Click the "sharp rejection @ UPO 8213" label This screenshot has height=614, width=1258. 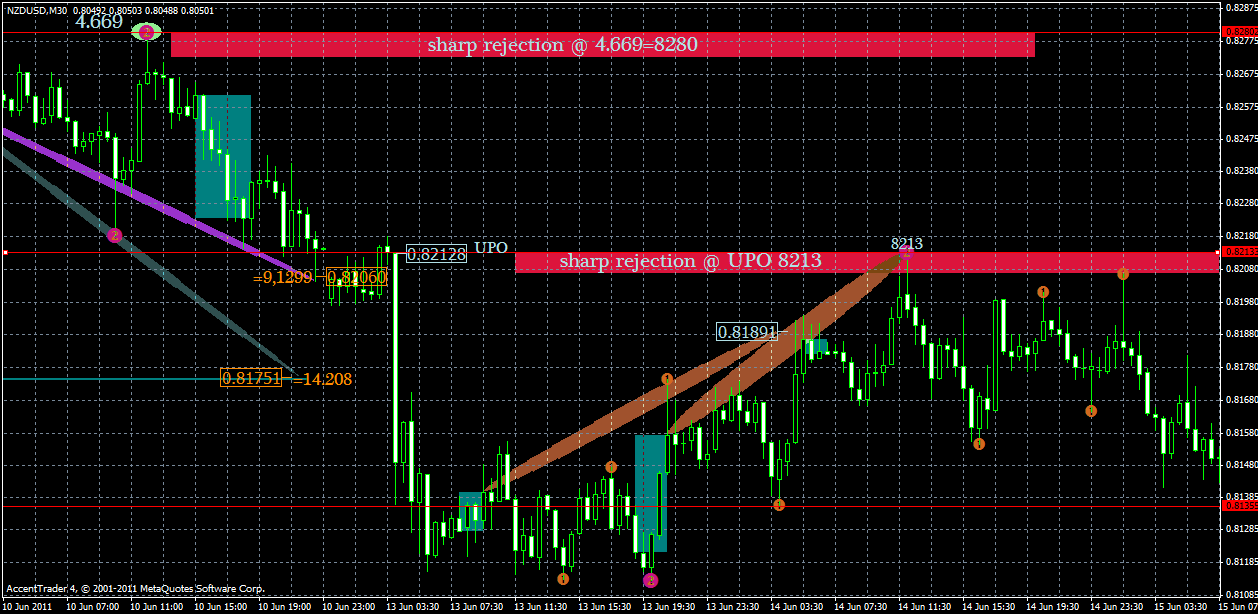pyautogui.click(x=692, y=261)
